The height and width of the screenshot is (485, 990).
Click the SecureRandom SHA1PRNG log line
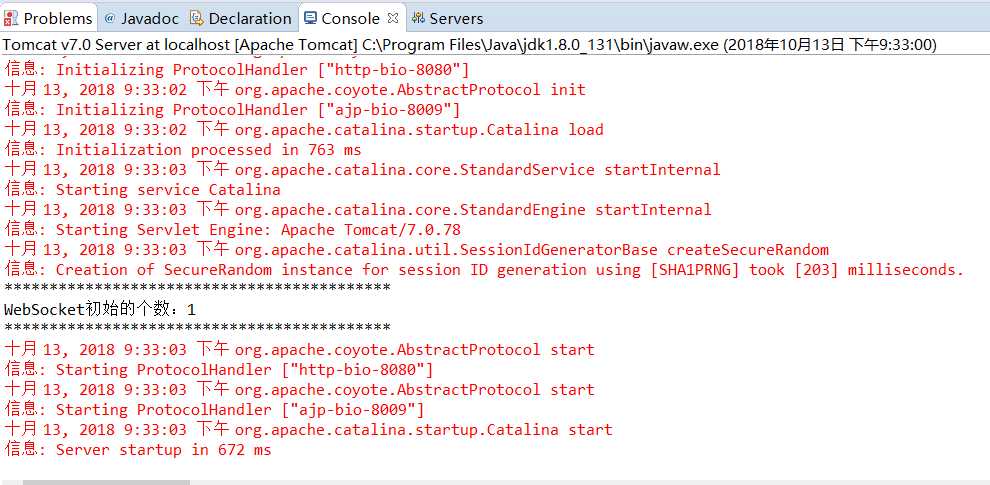(484, 270)
